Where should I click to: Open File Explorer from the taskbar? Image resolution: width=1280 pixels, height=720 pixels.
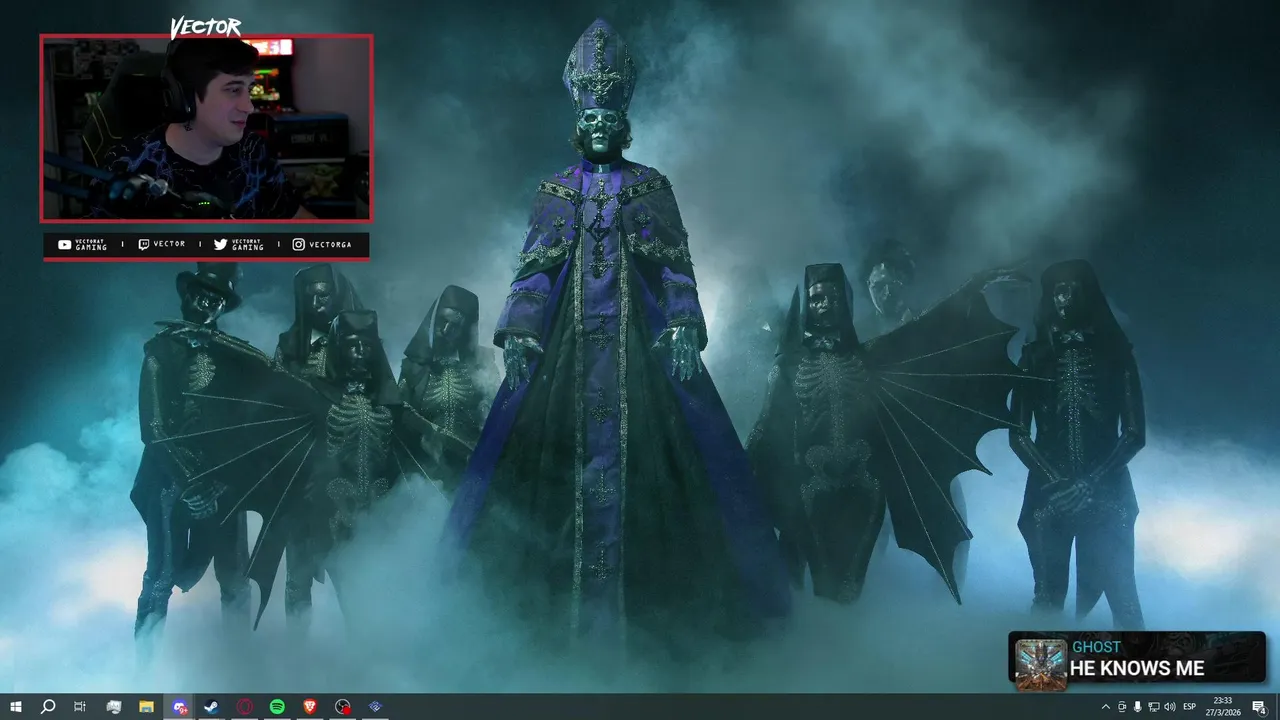(146, 707)
